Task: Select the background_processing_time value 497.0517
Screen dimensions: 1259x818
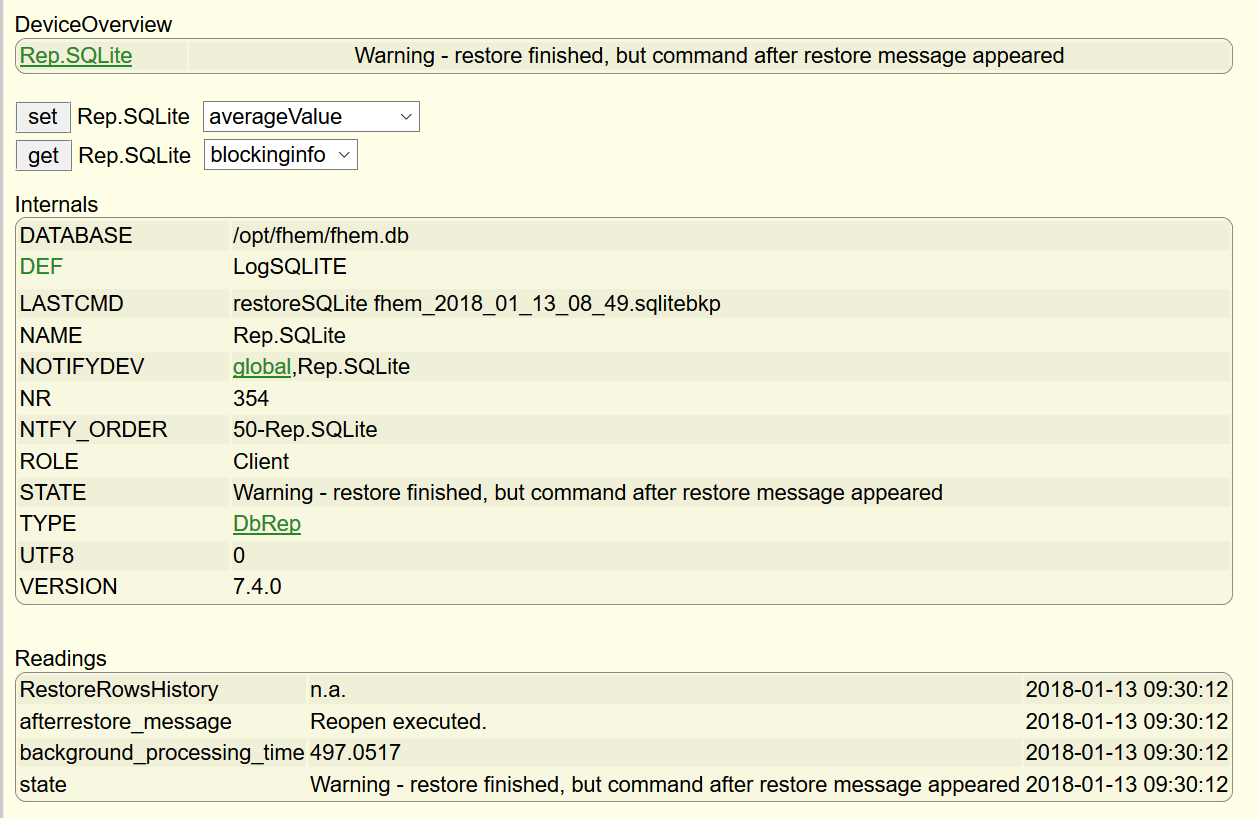Action: (x=355, y=753)
